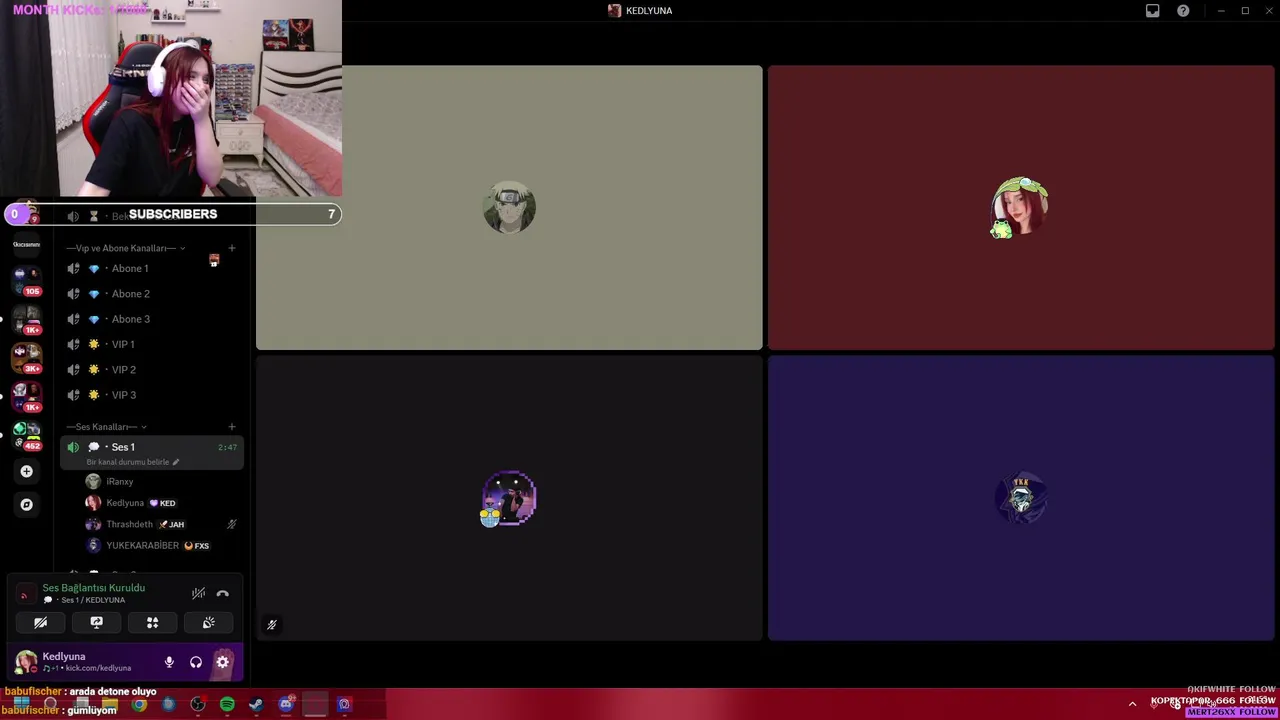Open Discover servers compass icon
This screenshot has width=1280, height=720.
coord(26,505)
